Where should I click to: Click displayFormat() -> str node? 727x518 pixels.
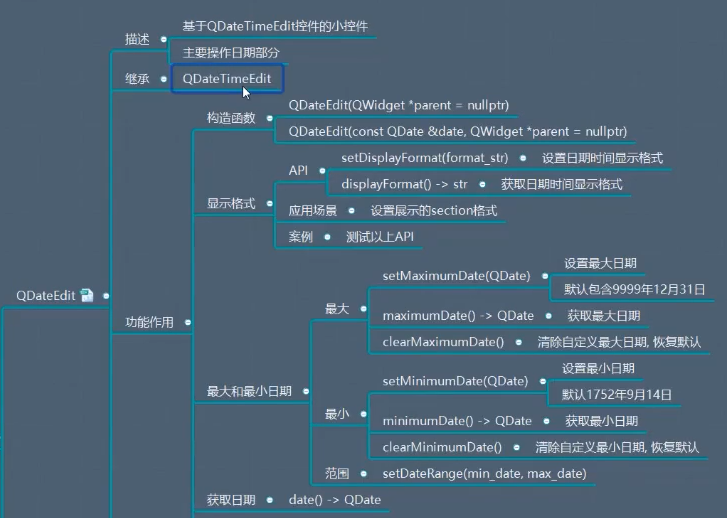(x=404, y=185)
